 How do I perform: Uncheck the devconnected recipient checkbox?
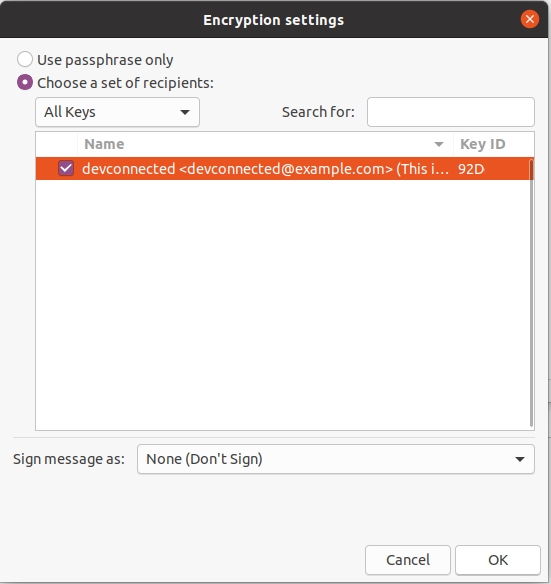[66, 169]
